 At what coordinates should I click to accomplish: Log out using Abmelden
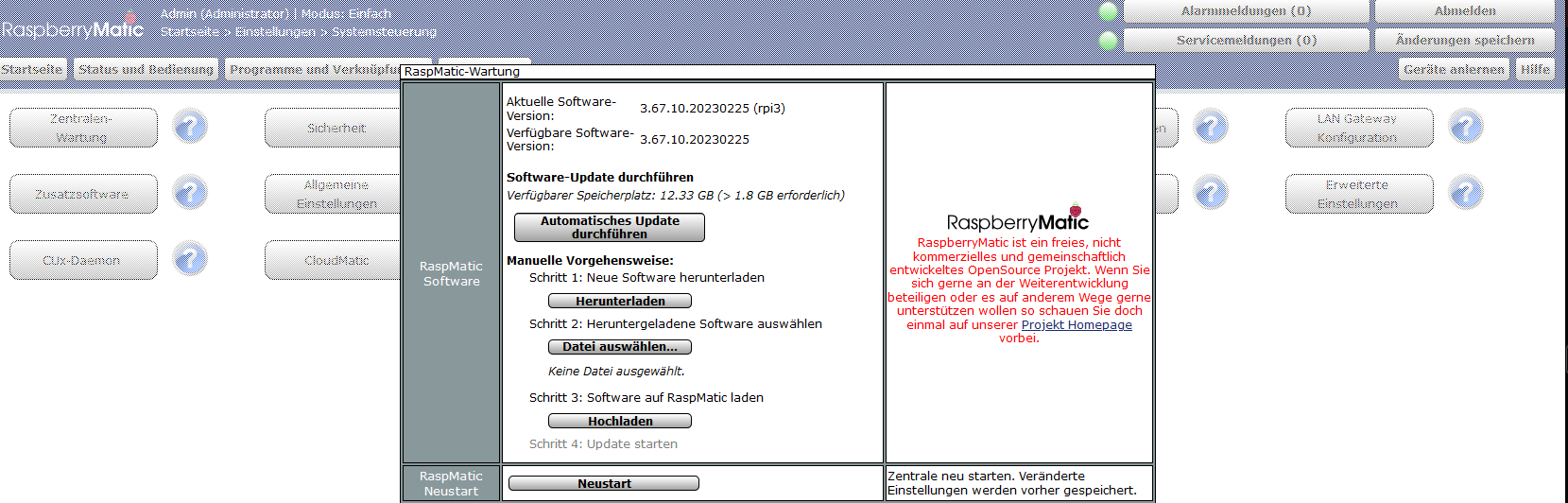point(1465,11)
